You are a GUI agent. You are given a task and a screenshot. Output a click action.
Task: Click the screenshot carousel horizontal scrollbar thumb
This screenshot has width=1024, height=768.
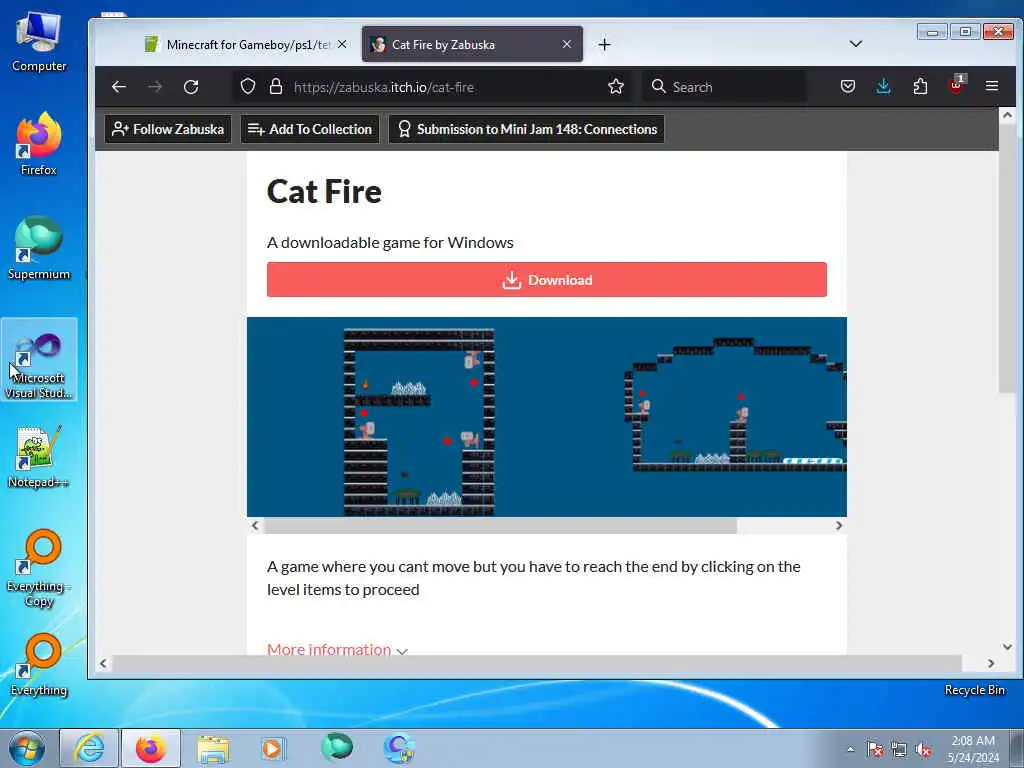[x=500, y=526]
